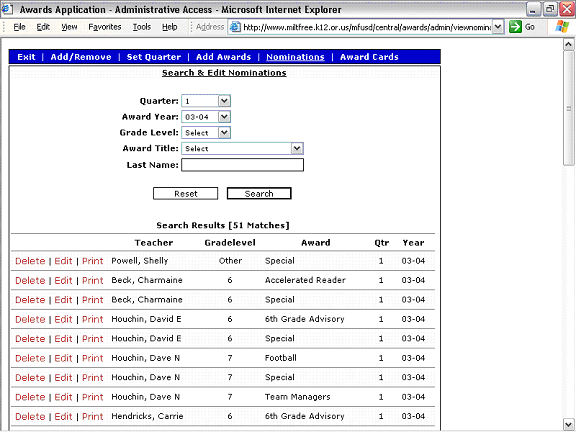Delete the Powell, Shelly nomination
Image resolution: width=576 pixels, height=432 pixels.
pos(30,261)
